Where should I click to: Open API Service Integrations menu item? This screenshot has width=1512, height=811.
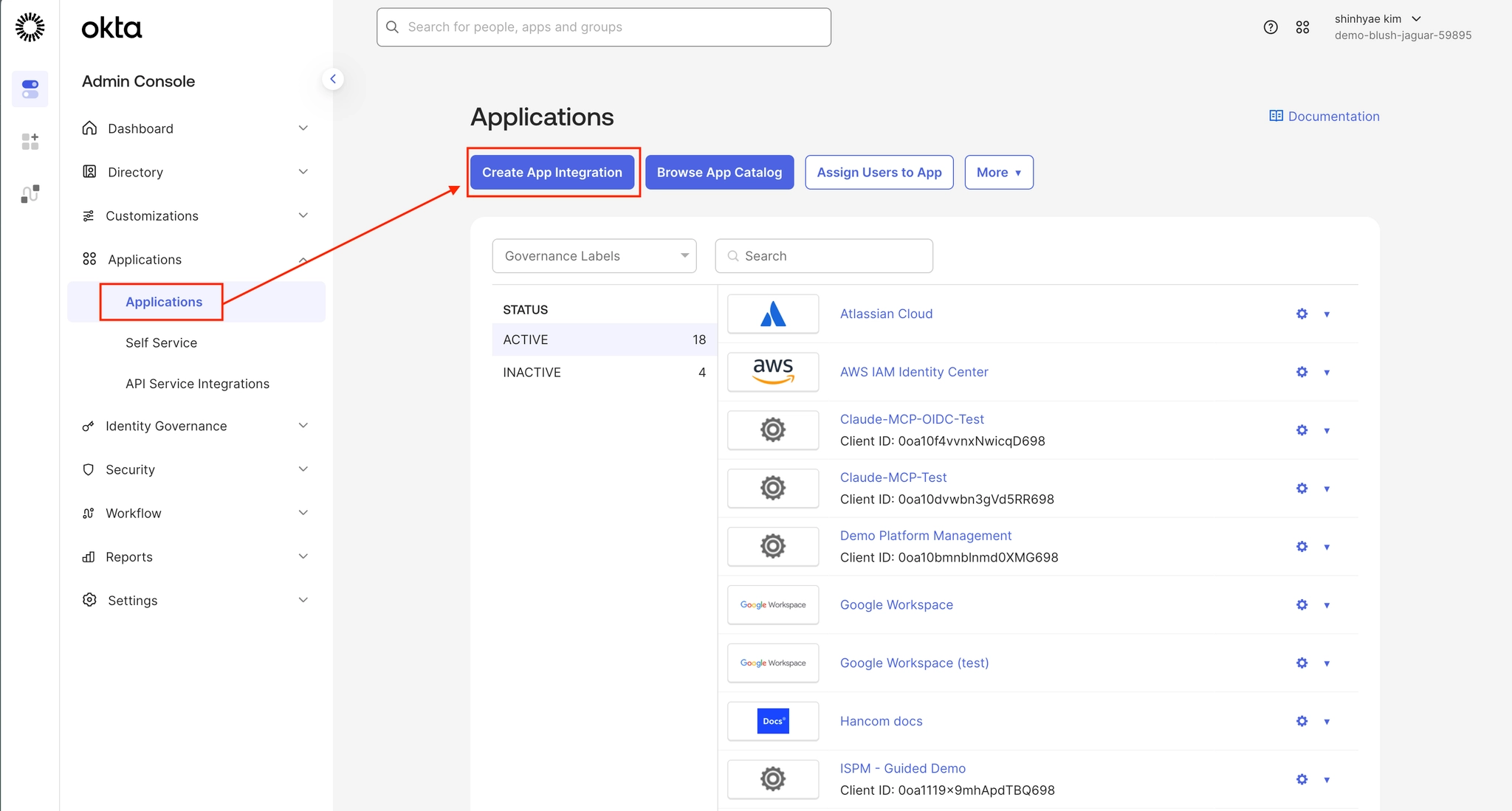197,384
